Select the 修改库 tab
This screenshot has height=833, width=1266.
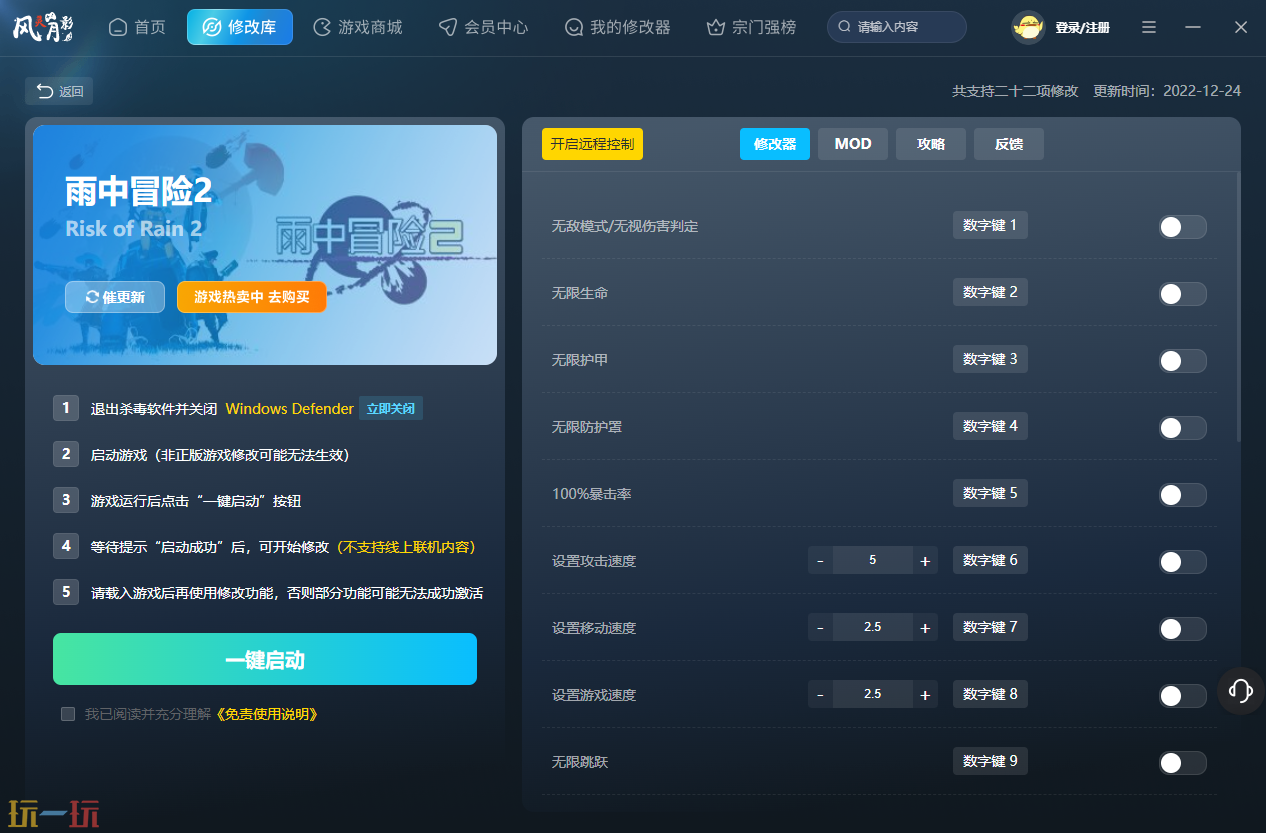point(240,27)
